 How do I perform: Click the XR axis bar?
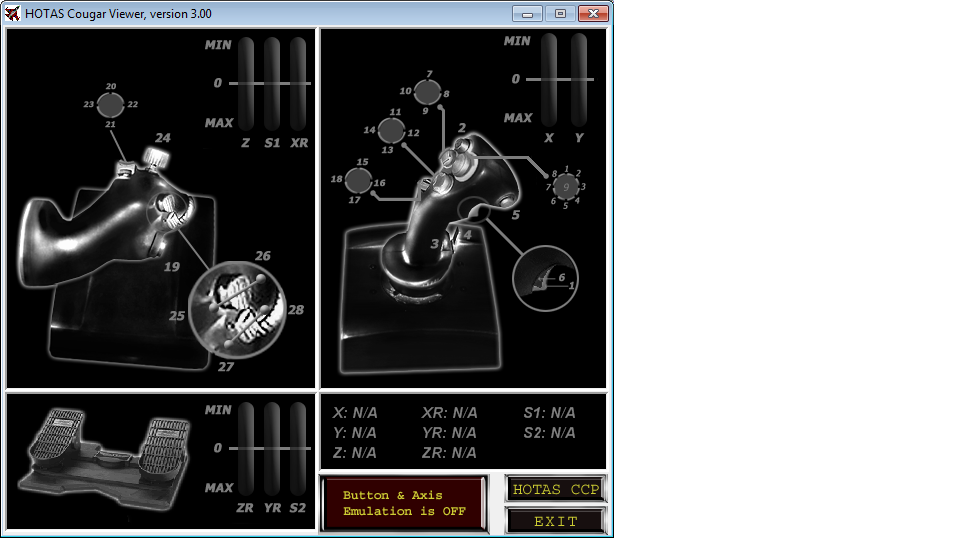(298, 84)
